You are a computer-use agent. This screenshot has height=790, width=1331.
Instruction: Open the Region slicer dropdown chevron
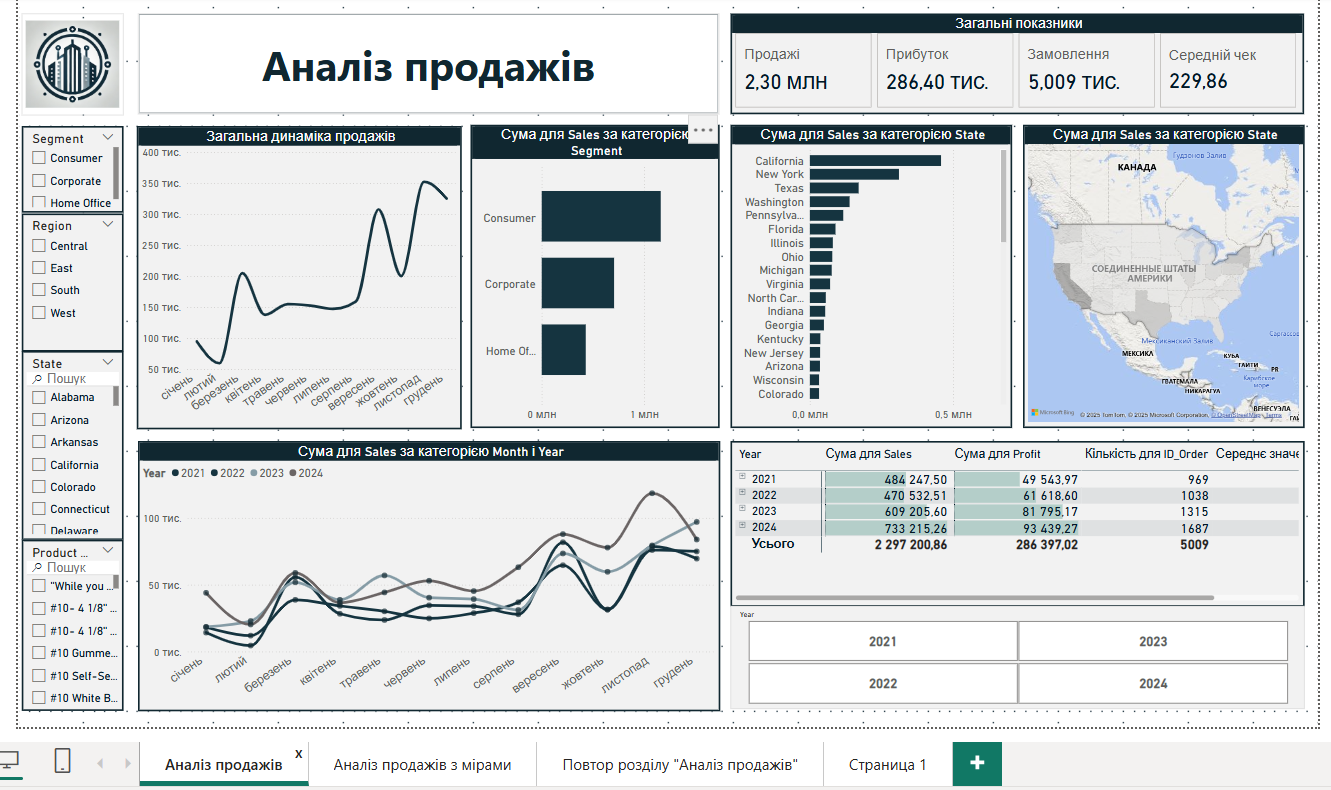pos(108,226)
